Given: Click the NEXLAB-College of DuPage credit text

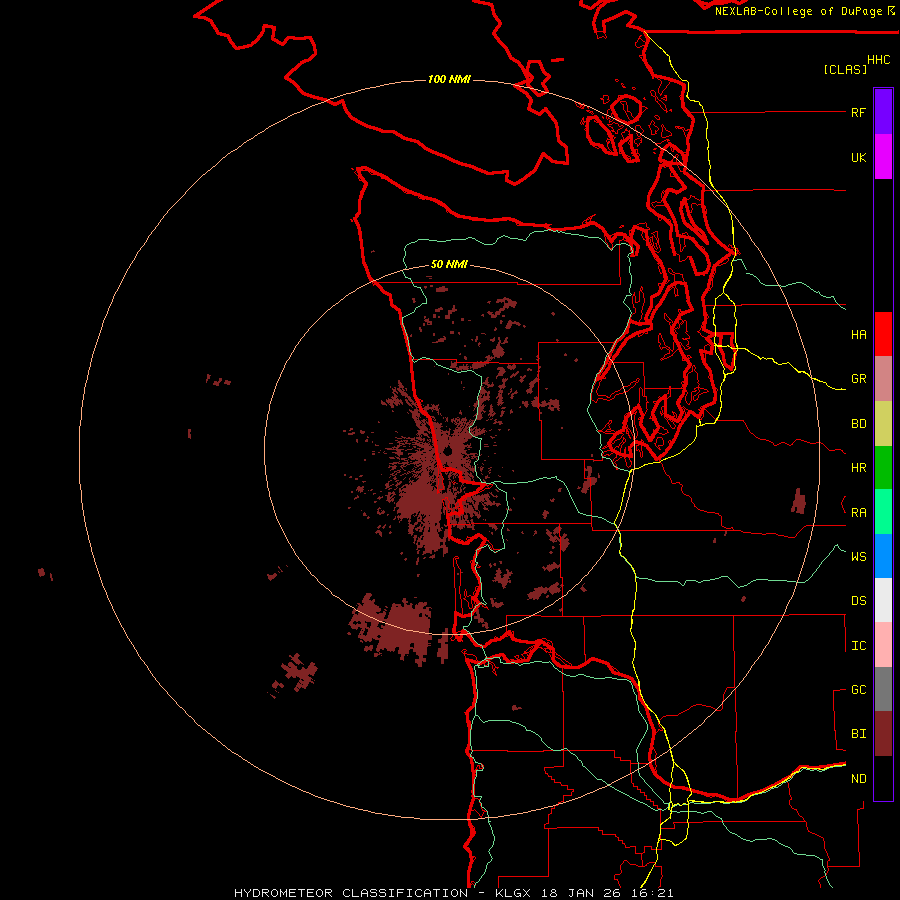Looking at the screenshot, I should coord(798,11).
